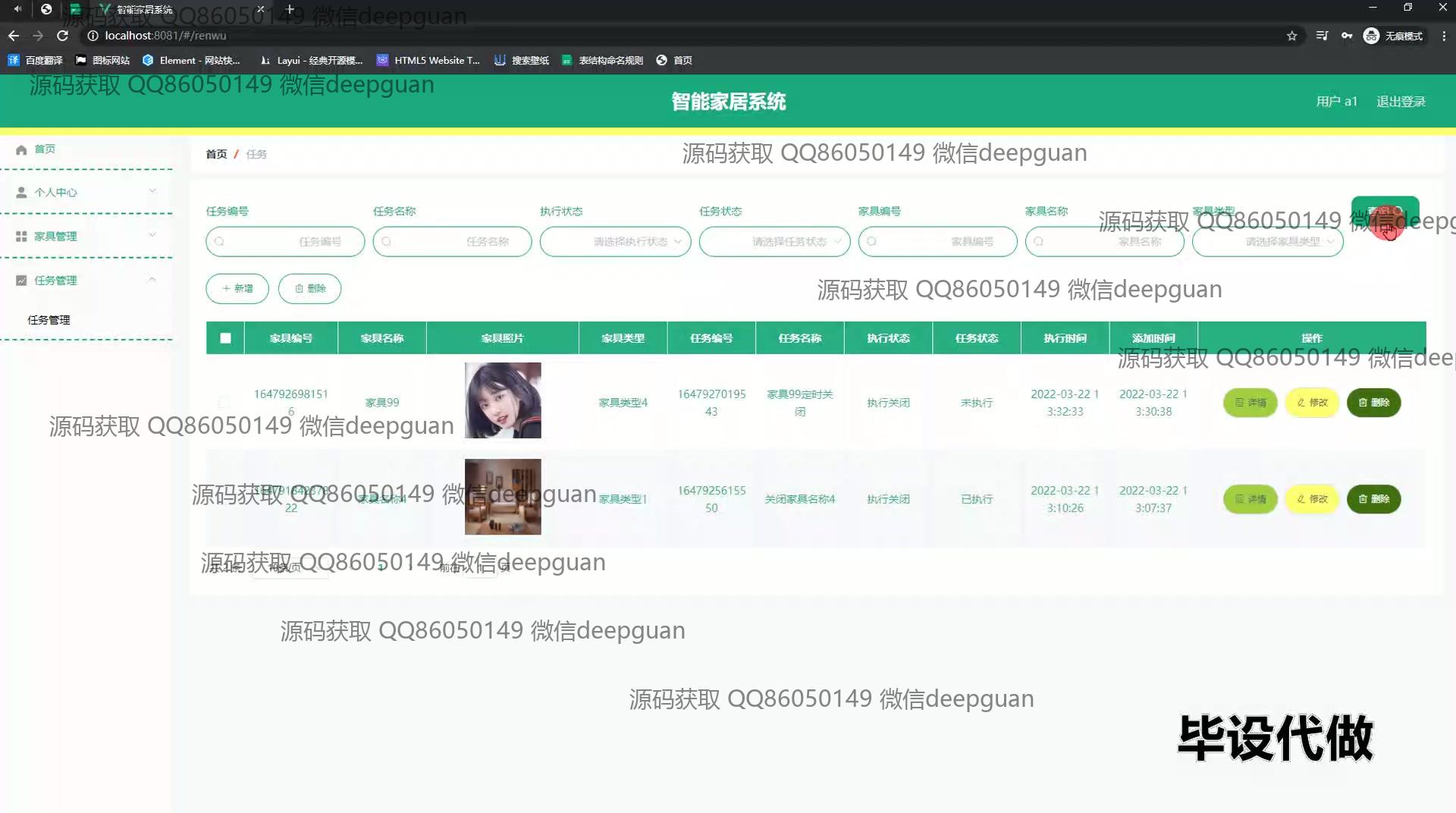Click the browser back arrow
Screen dimensions: 1456x813
(14, 36)
